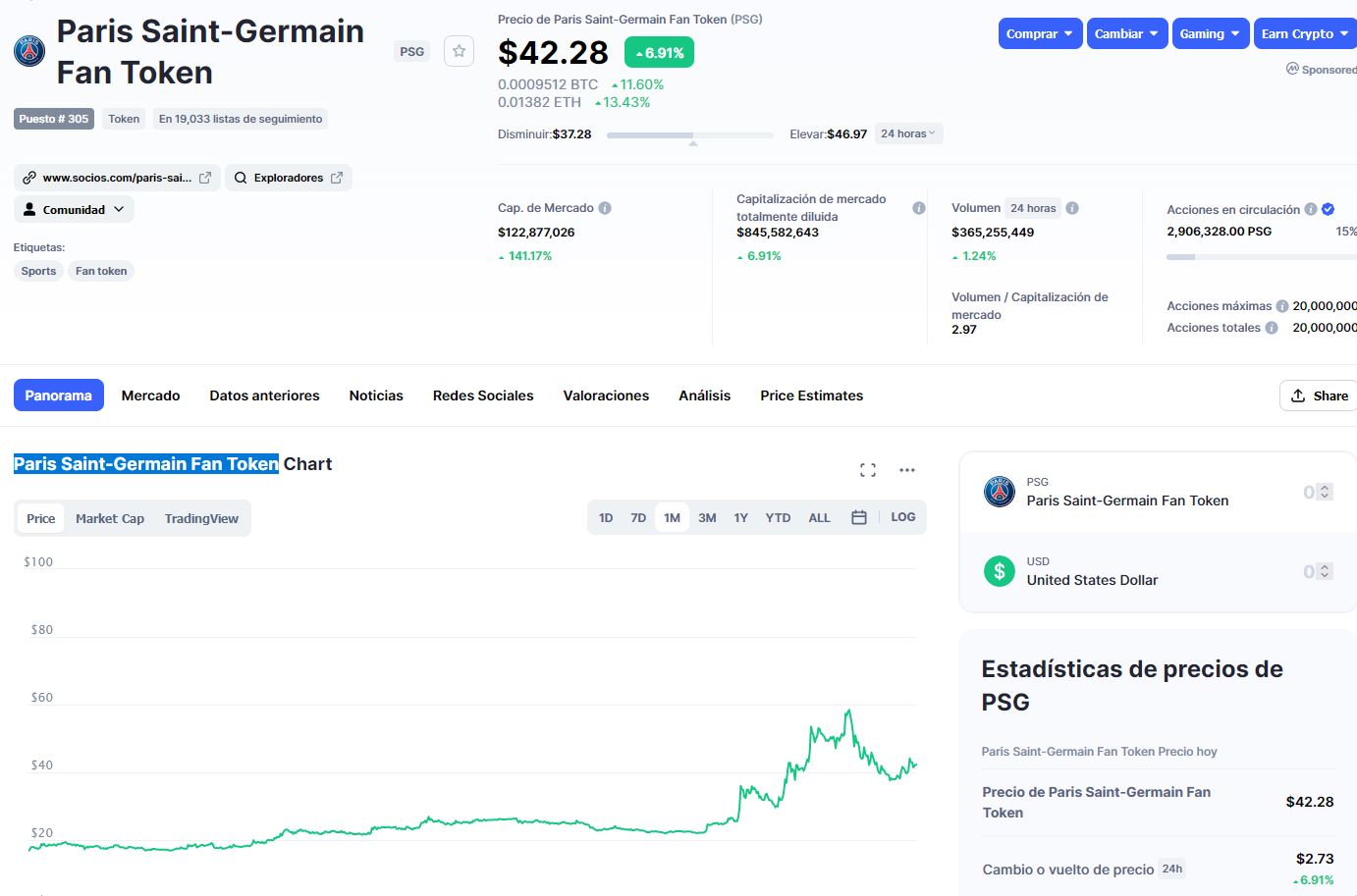1357x896 pixels.
Task: Switch chart to TradingView
Action: tap(201, 518)
